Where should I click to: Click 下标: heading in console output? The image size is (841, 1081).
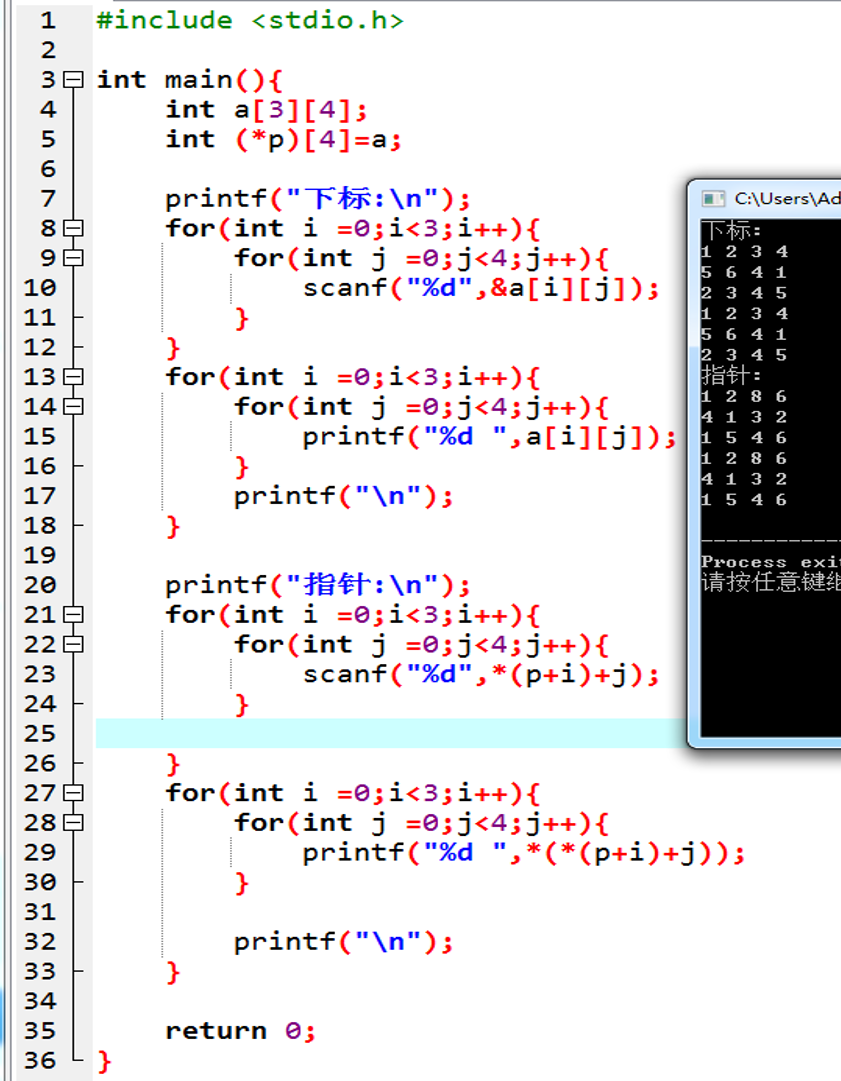pos(731,230)
